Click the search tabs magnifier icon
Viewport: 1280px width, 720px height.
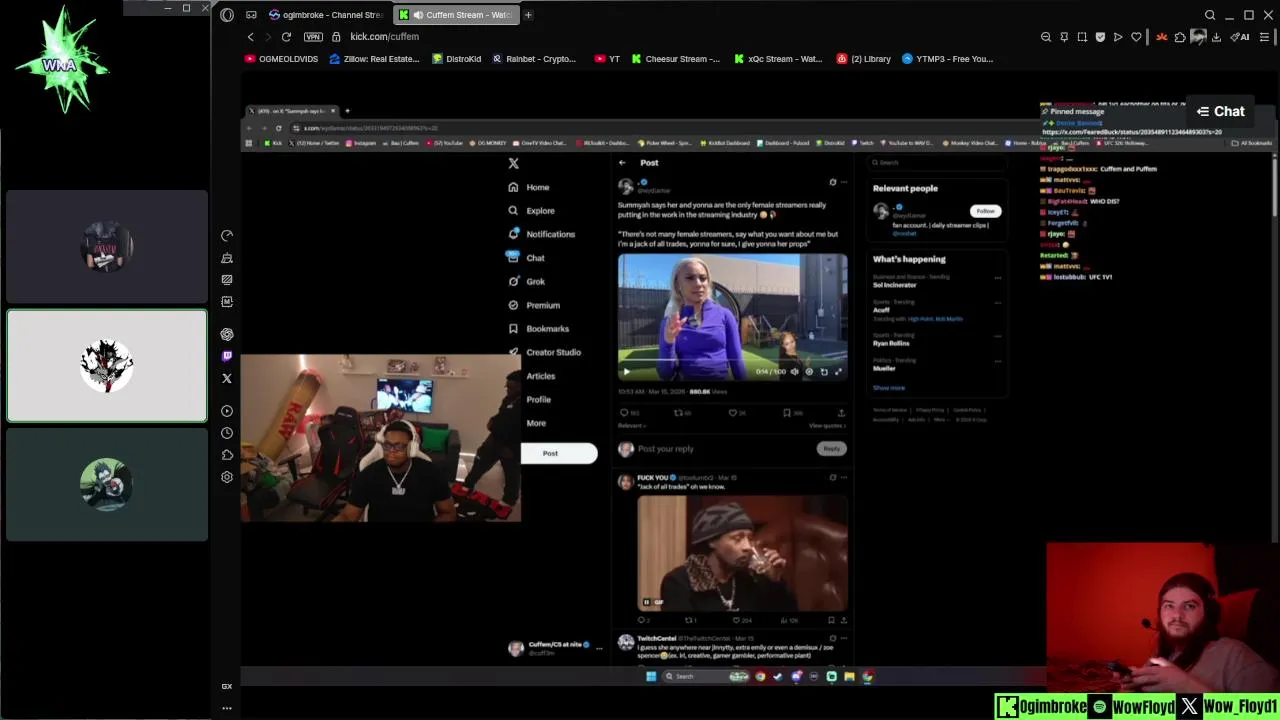click(x=1210, y=15)
